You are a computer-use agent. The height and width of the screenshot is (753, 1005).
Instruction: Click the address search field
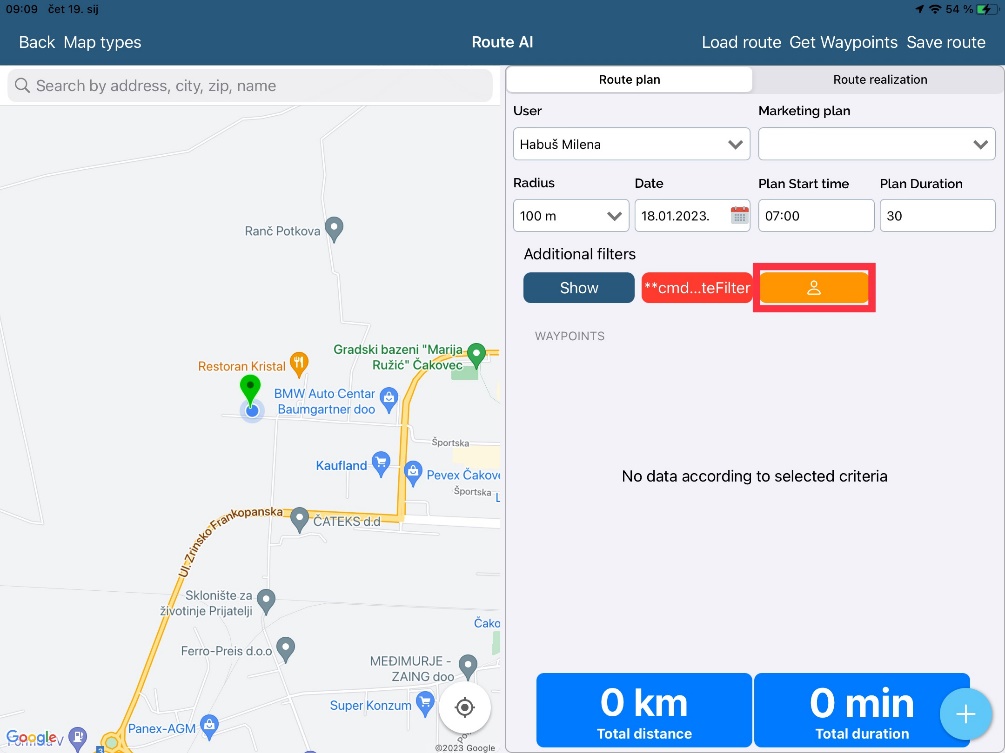(x=250, y=86)
